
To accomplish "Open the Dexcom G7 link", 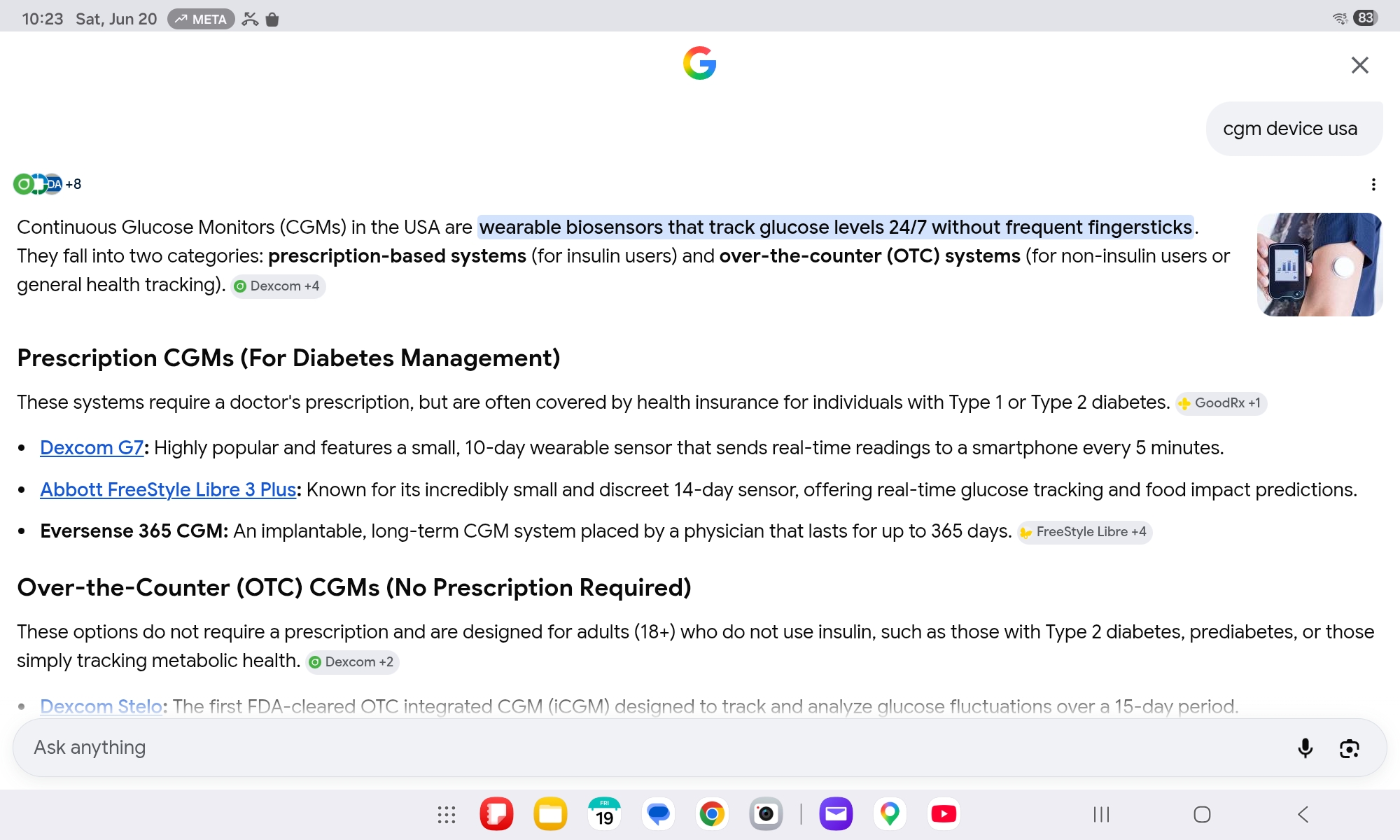I will pos(92,447).
